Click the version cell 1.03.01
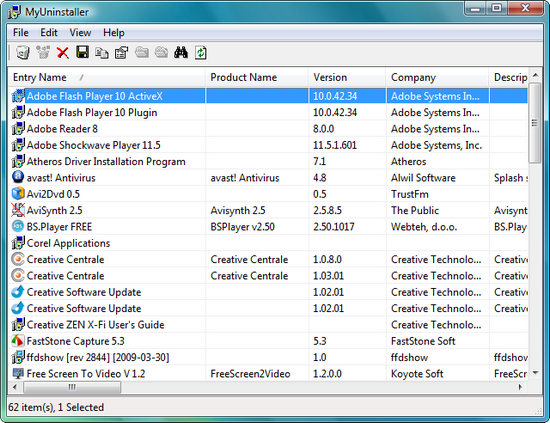 (x=328, y=276)
